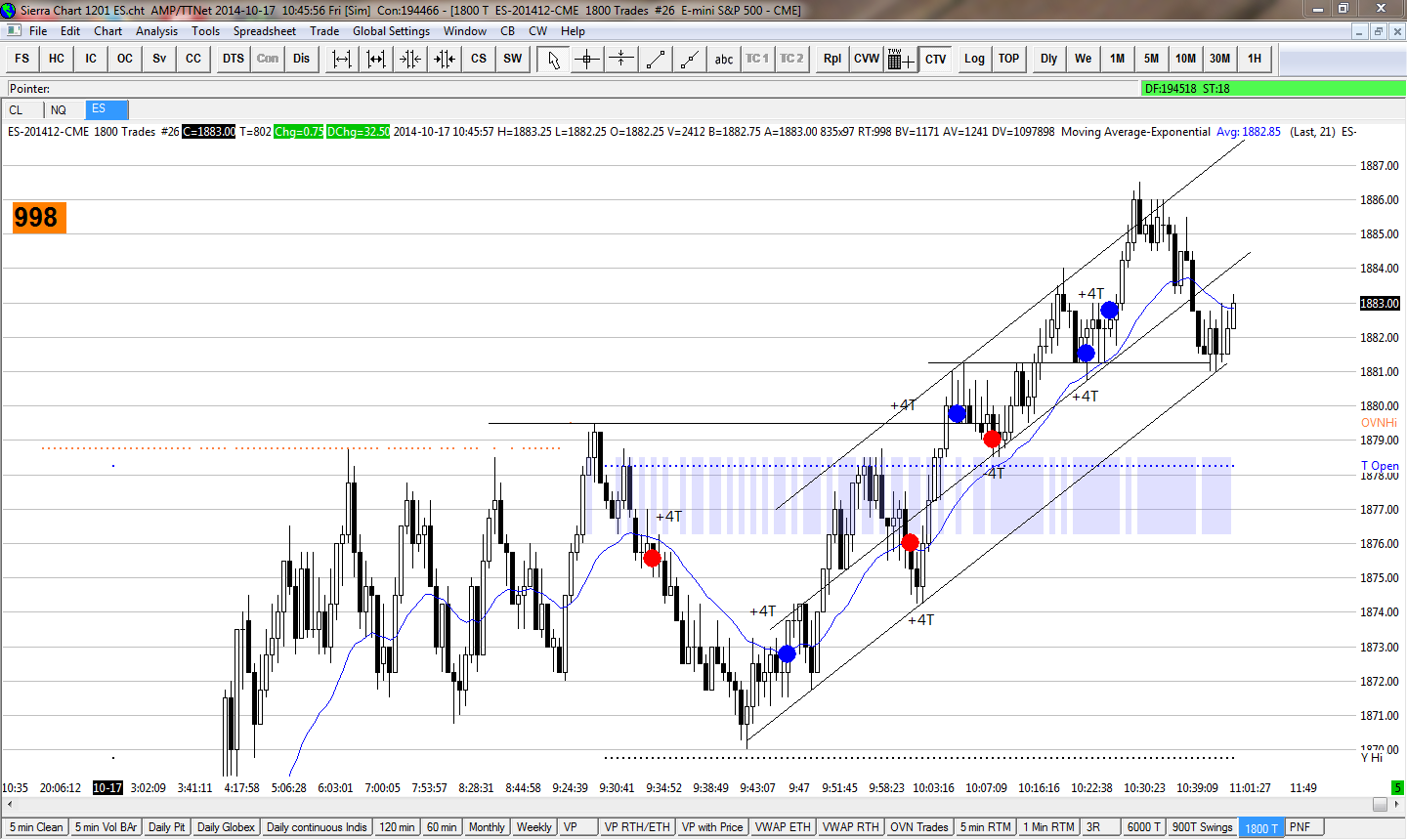Open the Trade menu
Screen dimensions: 1407x840
325,31
